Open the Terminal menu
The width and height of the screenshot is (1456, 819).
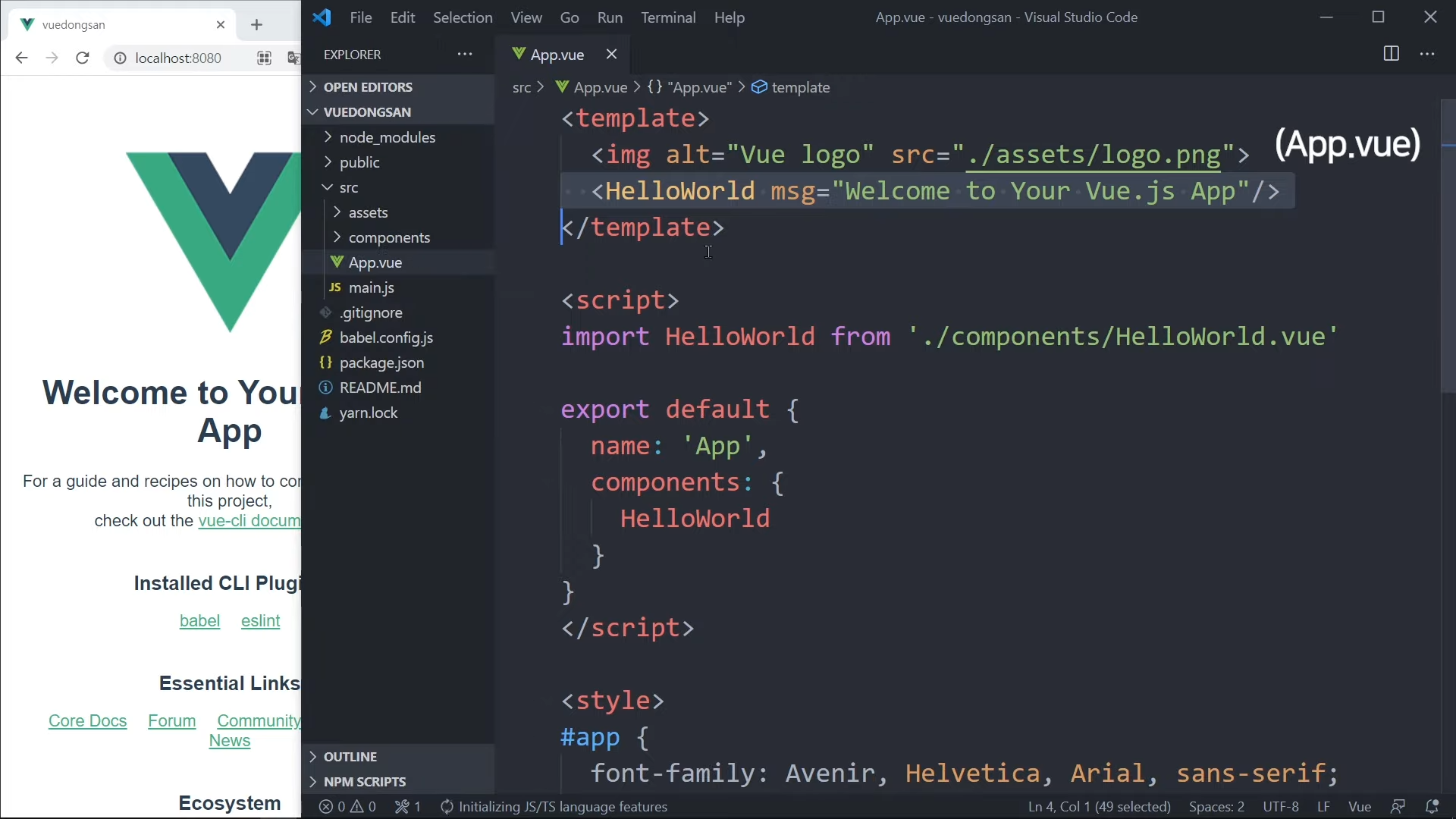[x=667, y=17]
